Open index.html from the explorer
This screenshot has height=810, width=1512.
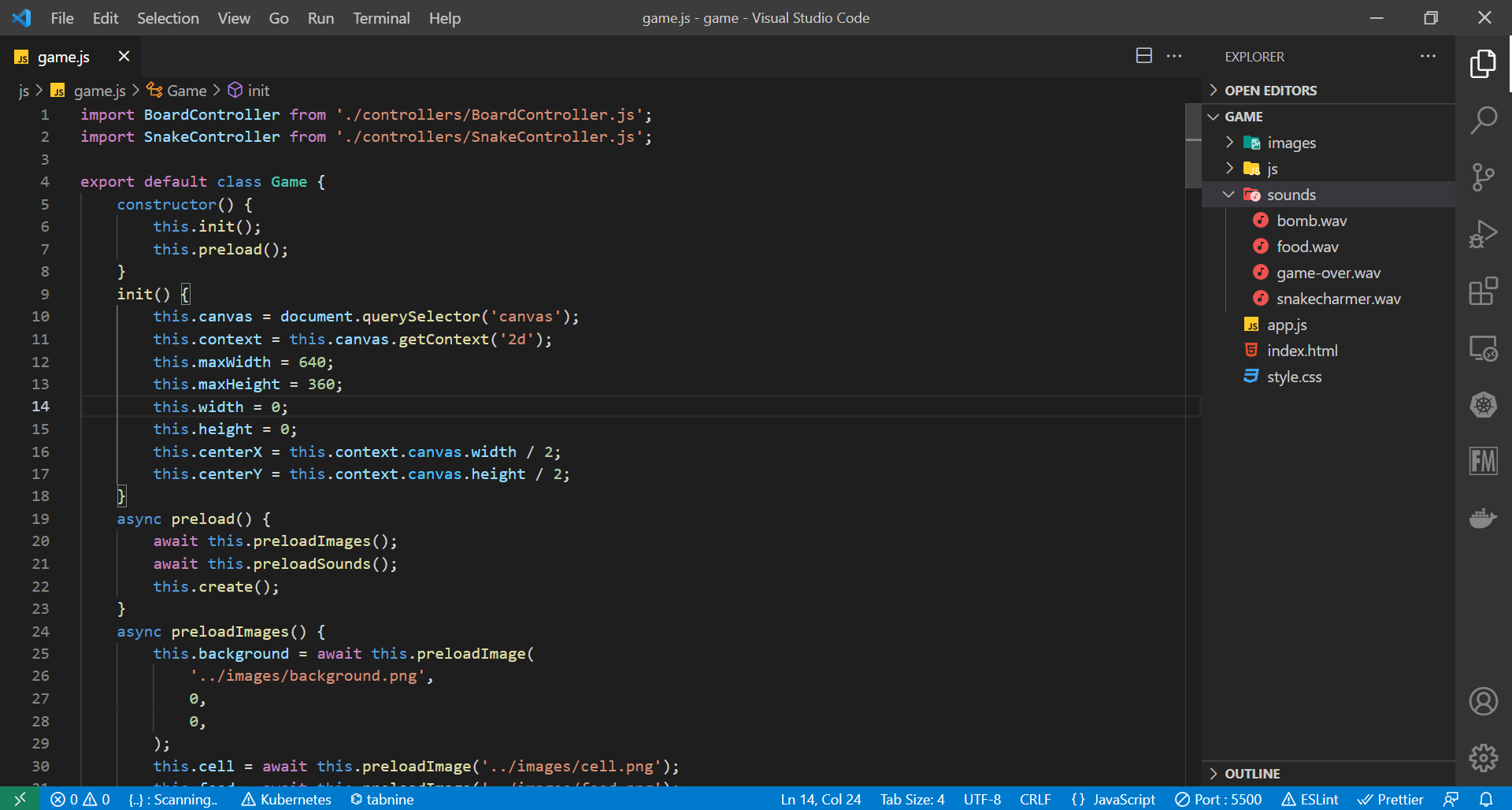(1302, 351)
